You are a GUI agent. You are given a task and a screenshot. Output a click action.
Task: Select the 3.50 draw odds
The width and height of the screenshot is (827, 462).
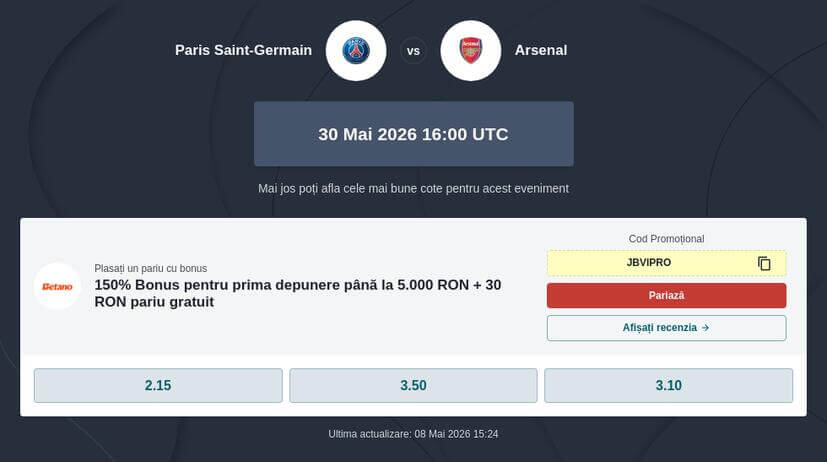click(x=414, y=386)
